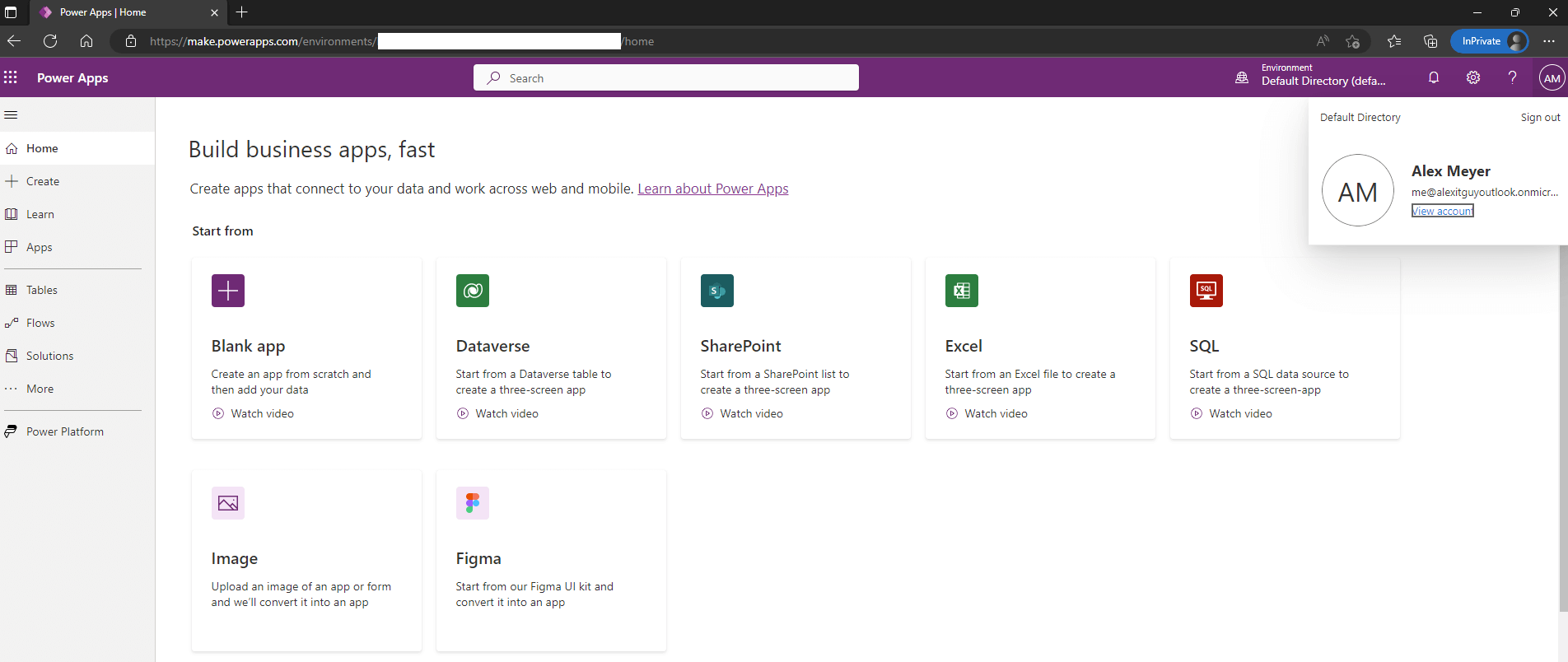Open Learn about Power Apps link

[x=712, y=189]
